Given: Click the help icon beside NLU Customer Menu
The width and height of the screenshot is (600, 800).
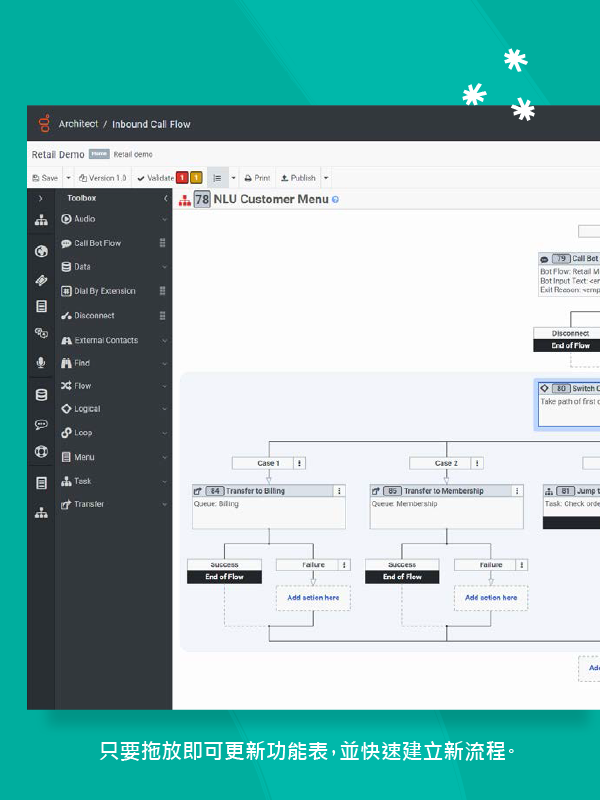Looking at the screenshot, I should 335,199.
